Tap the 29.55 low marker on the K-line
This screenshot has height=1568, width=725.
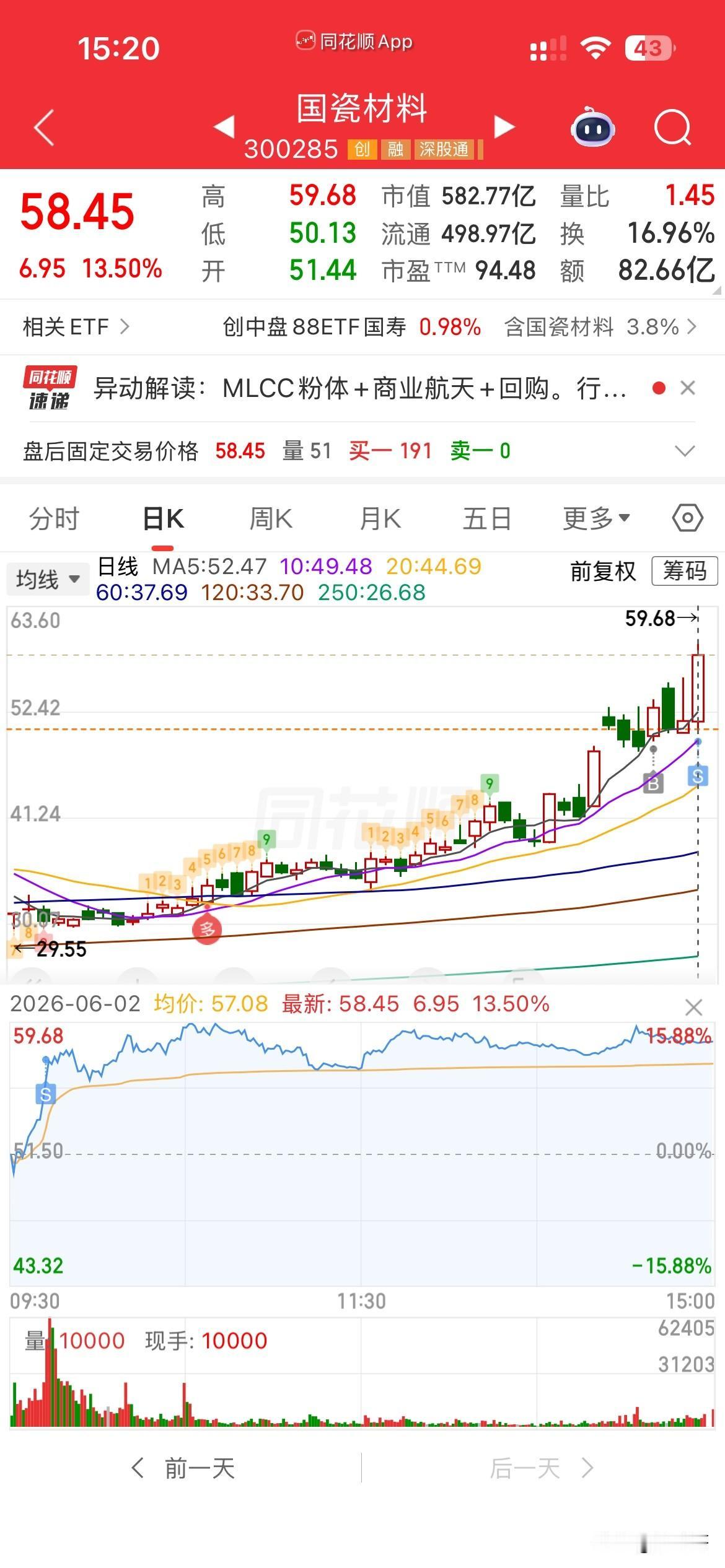point(50,949)
